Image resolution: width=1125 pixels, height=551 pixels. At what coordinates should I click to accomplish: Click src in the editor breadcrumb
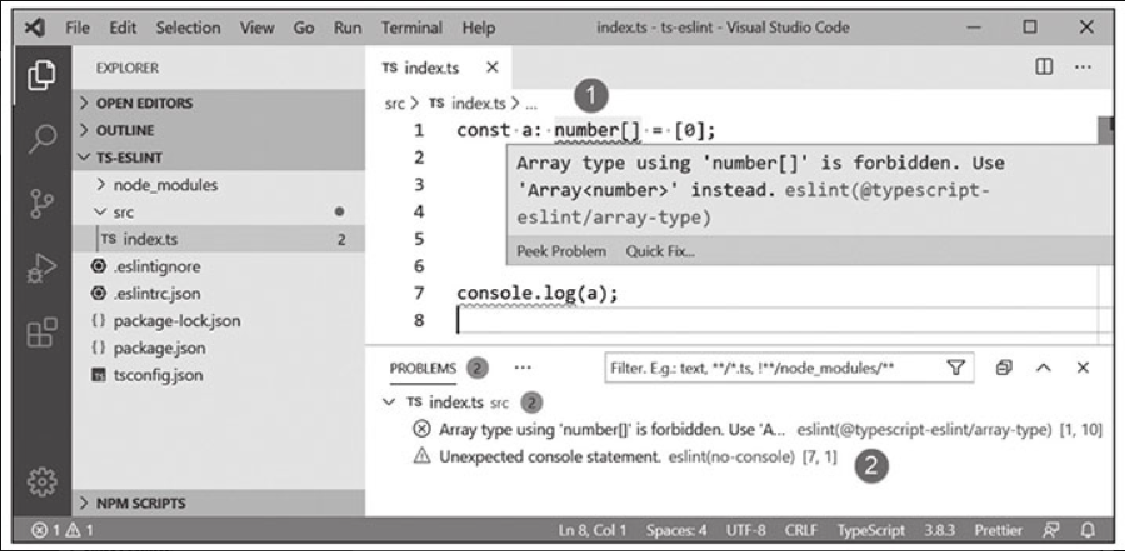coord(395,103)
